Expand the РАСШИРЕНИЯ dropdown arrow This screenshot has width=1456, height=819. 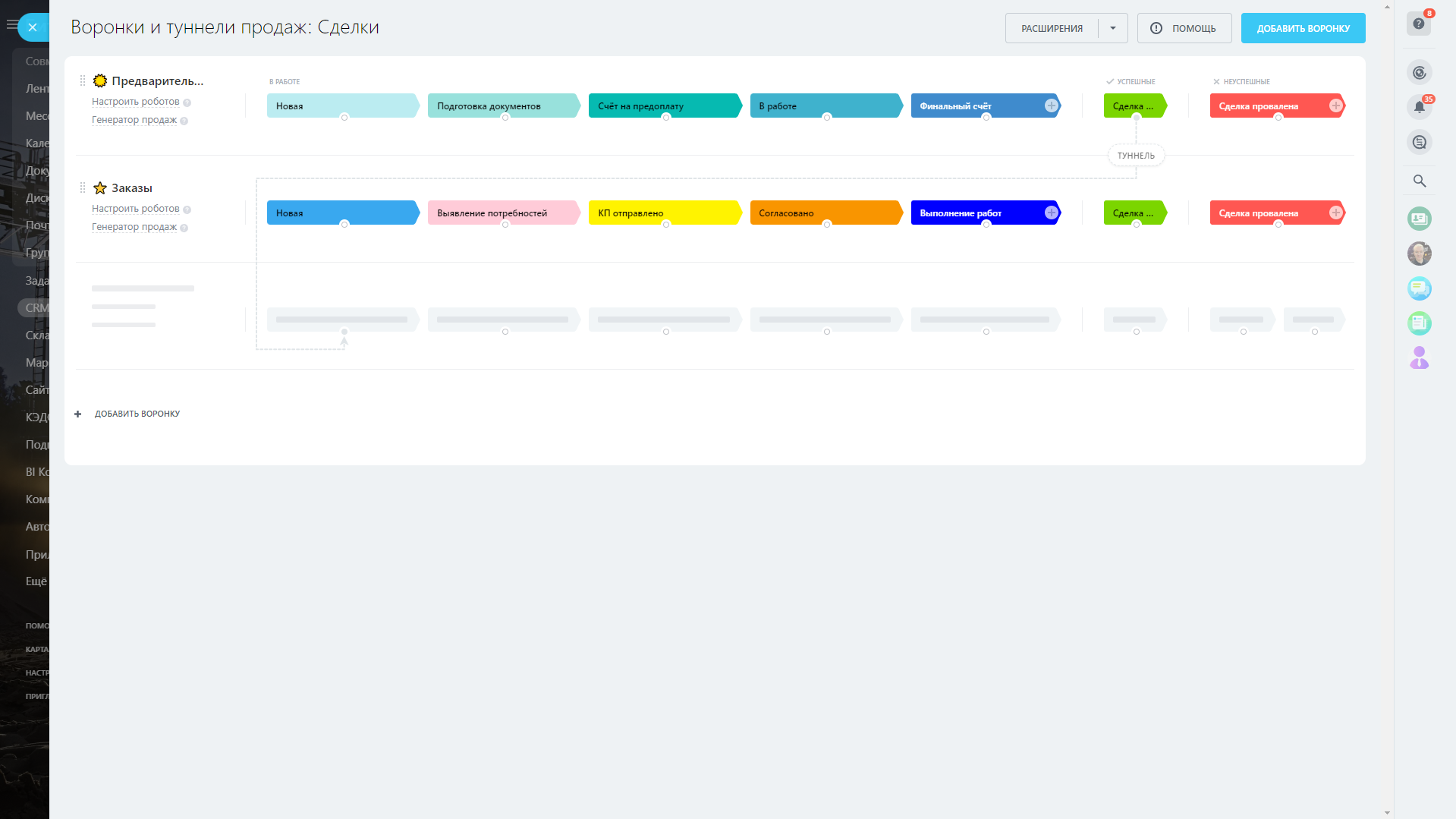1112,28
